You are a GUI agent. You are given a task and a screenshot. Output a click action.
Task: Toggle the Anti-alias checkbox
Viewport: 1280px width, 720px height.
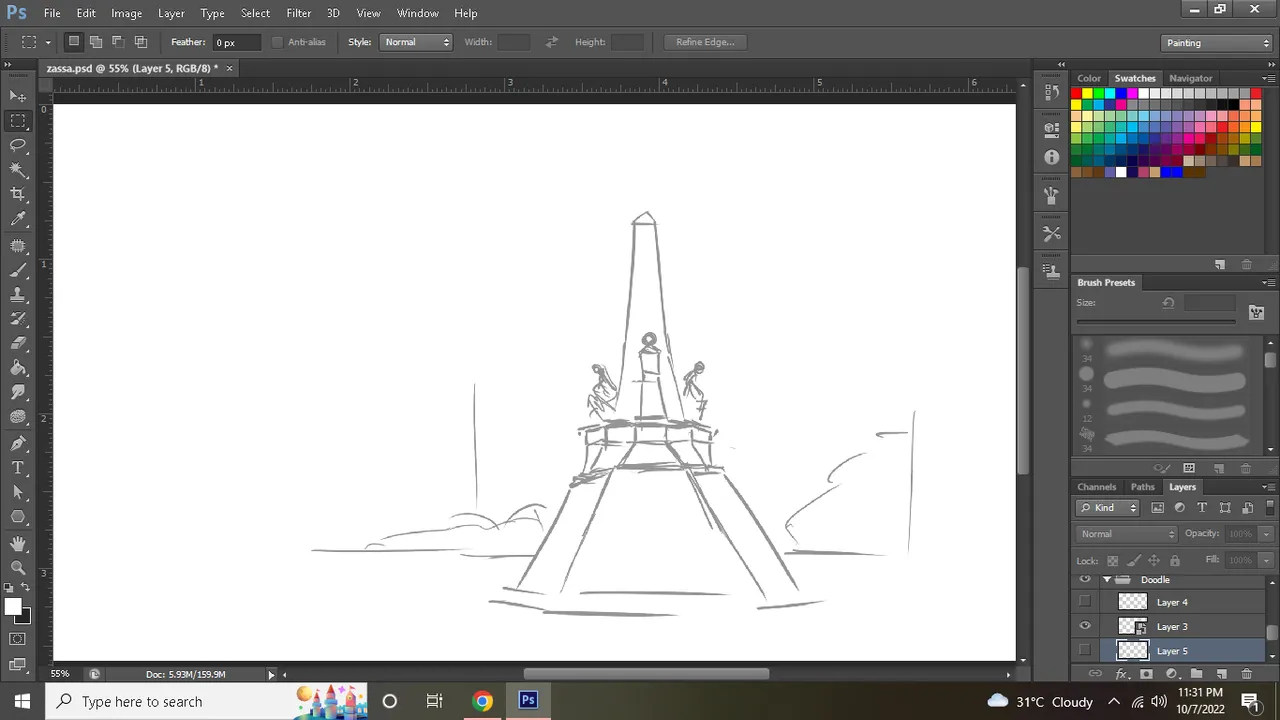(x=277, y=42)
